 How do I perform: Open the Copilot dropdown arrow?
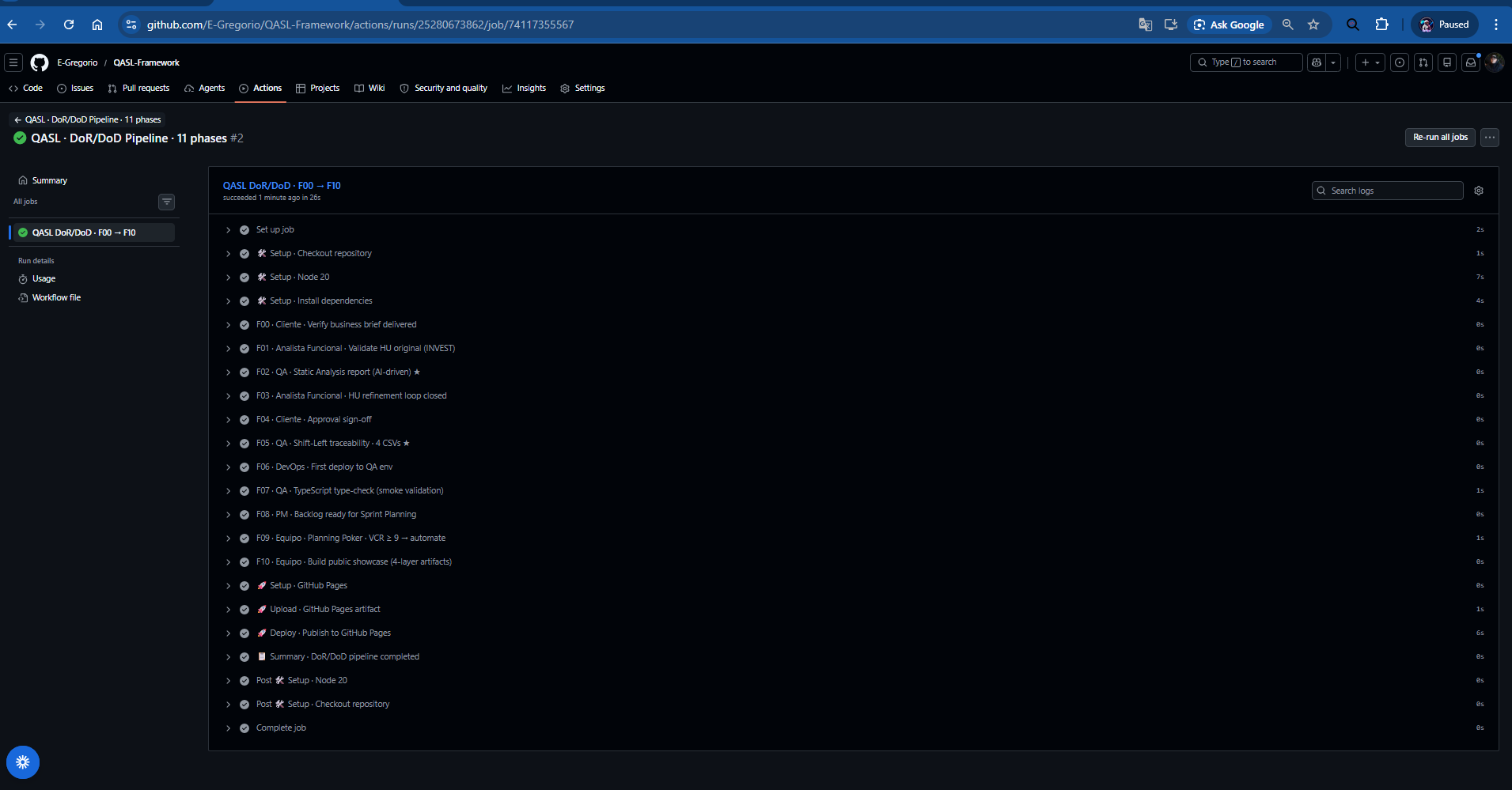[x=1333, y=62]
